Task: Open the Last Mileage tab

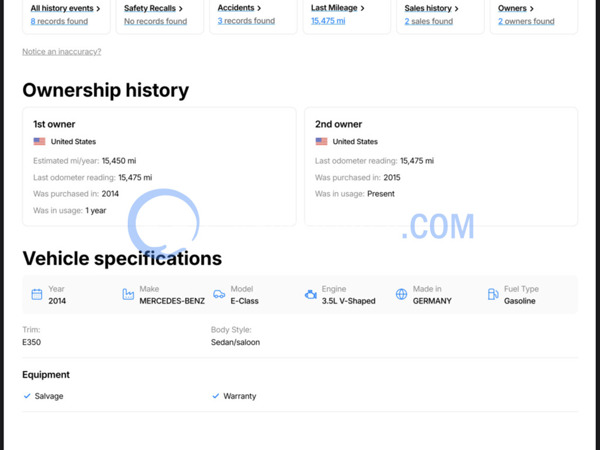Action: click(x=337, y=8)
